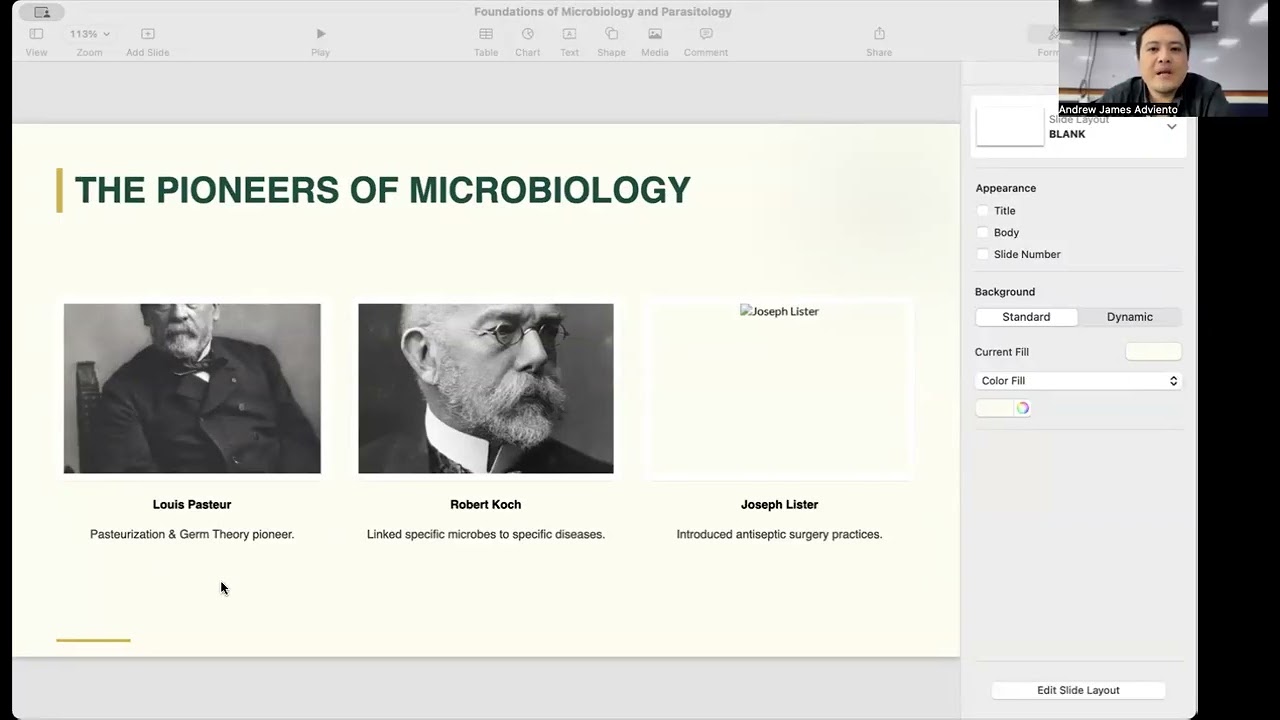Start the slideshow with Play button
Viewport: 1280px width, 720px height.
coord(321,34)
